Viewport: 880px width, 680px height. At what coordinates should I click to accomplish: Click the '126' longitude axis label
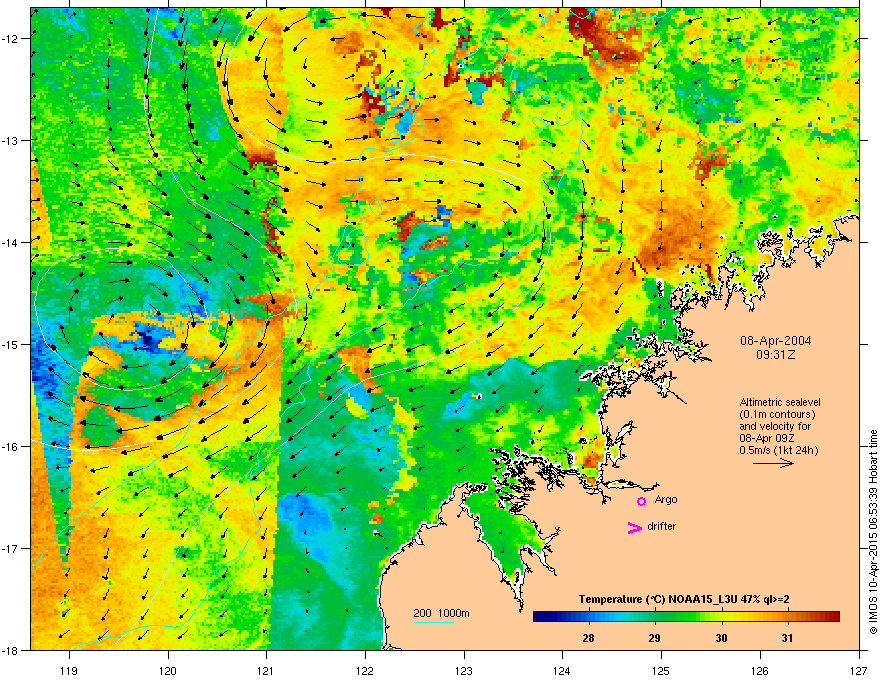760,670
